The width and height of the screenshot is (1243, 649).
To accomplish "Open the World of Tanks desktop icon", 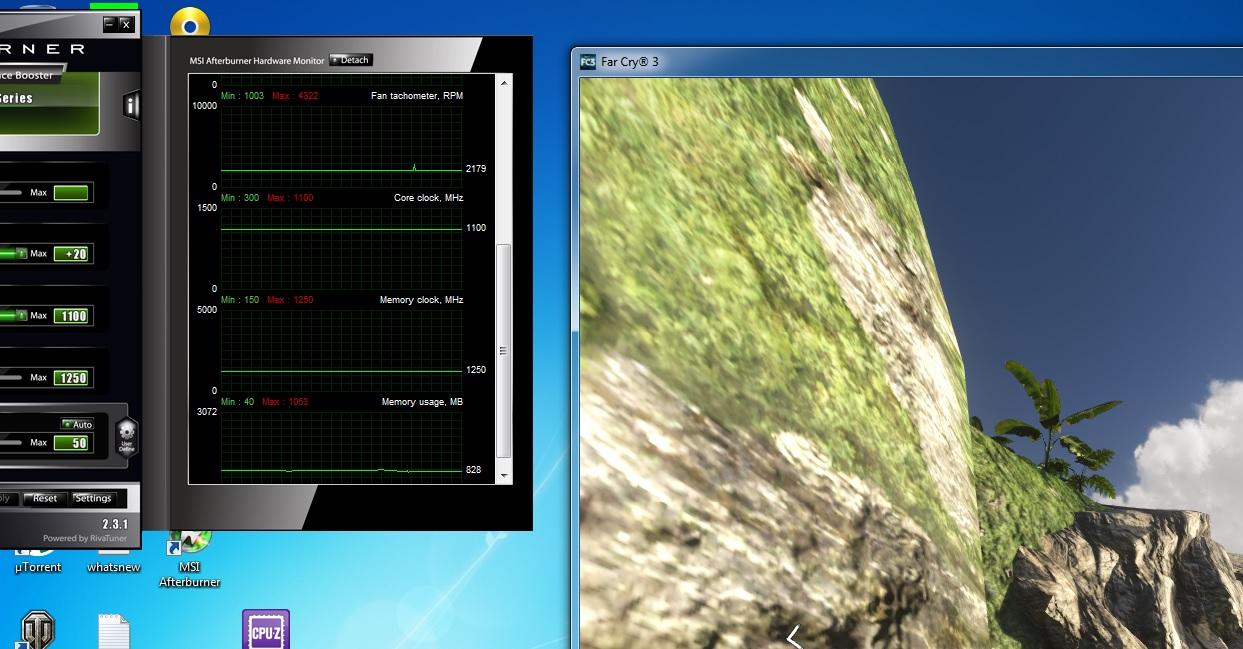I will point(38,631).
